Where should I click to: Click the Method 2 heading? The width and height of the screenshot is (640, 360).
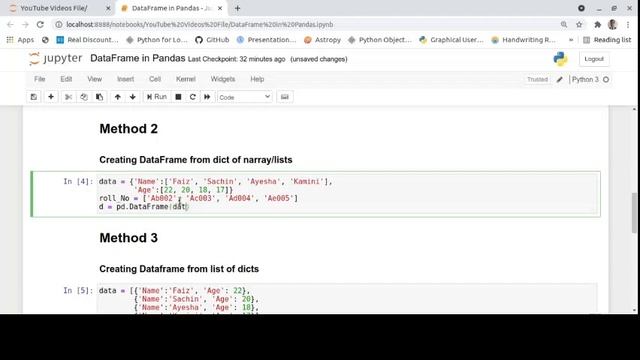coord(129,129)
